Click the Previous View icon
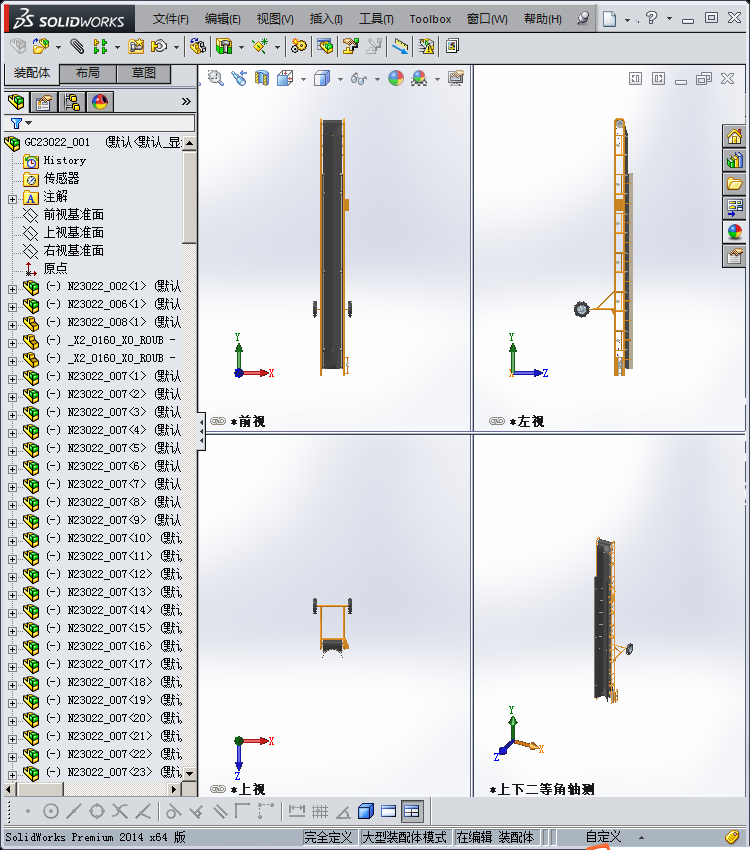The width and height of the screenshot is (750, 850). [238, 78]
